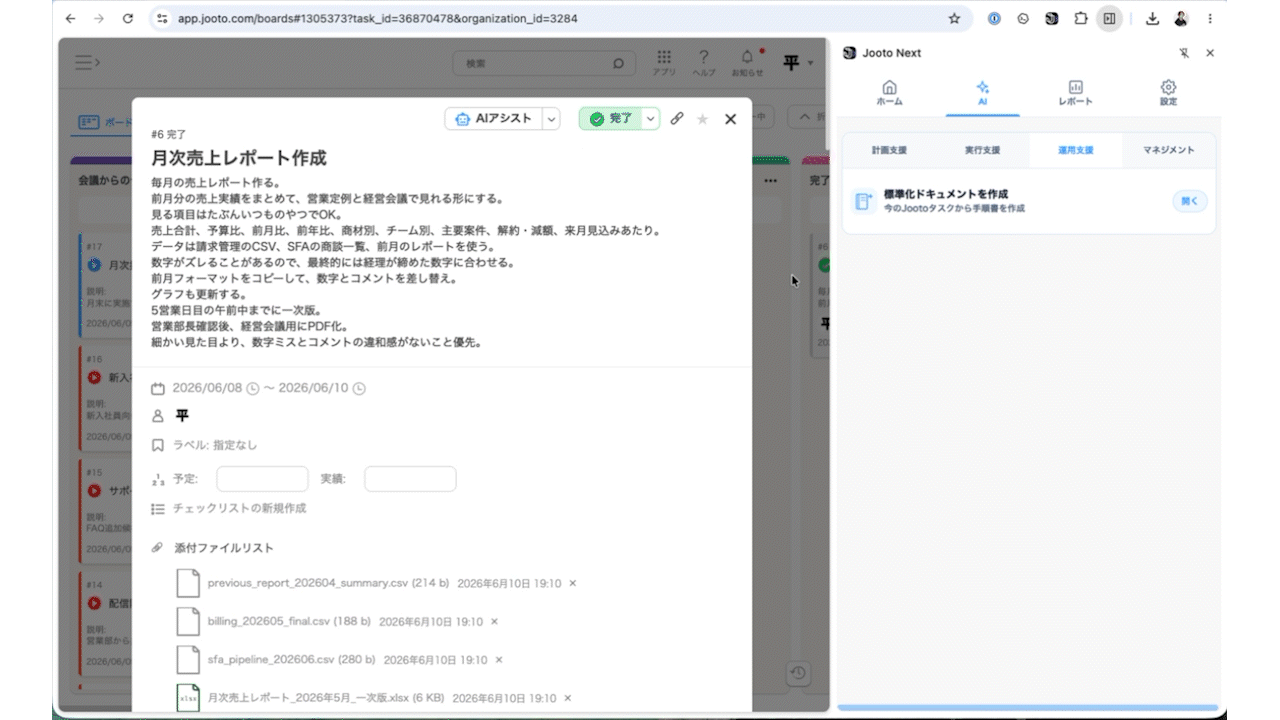
Task: Click the label bookmark icon
Action: click(x=158, y=445)
